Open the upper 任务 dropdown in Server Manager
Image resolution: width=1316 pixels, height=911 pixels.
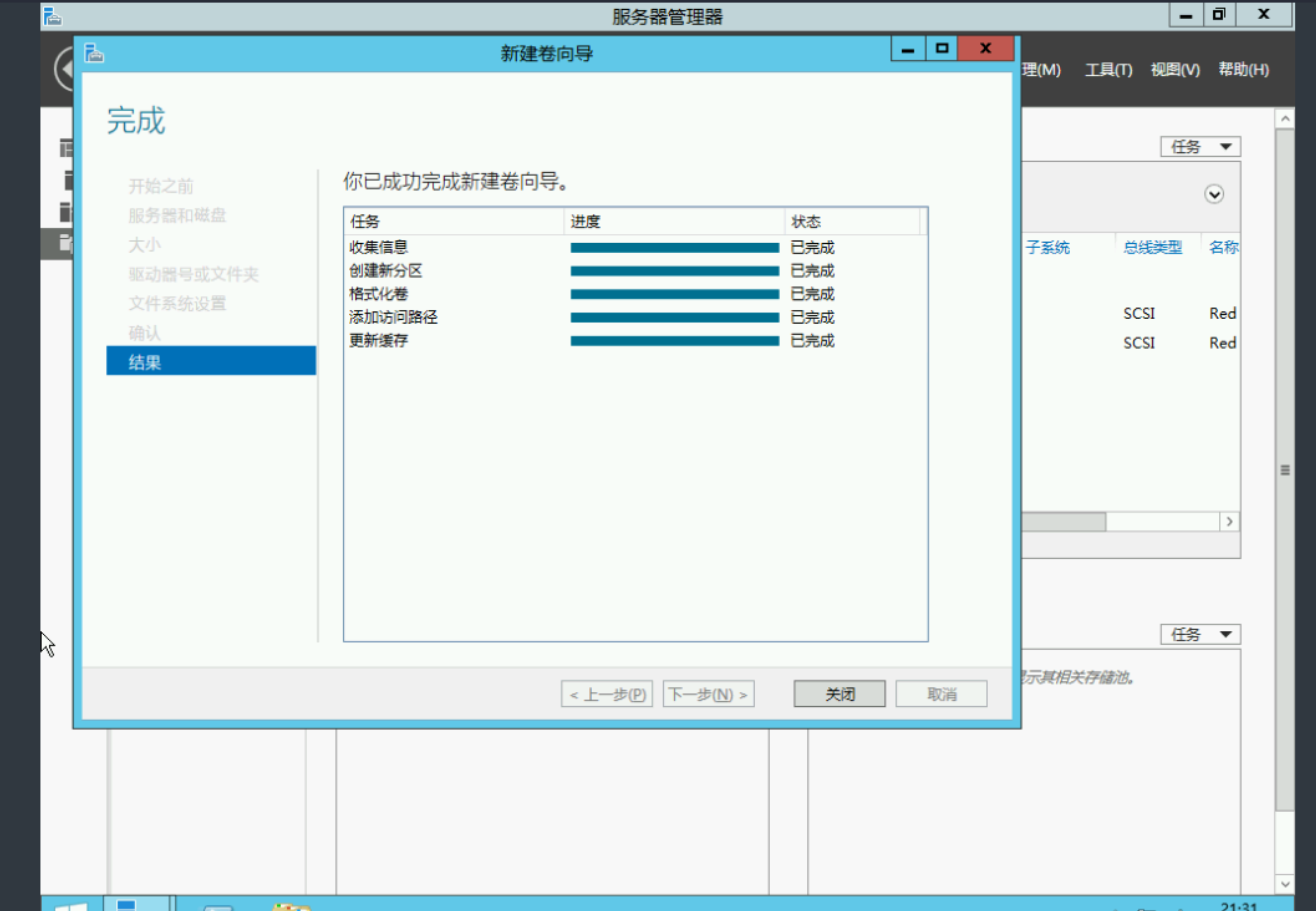1200,147
